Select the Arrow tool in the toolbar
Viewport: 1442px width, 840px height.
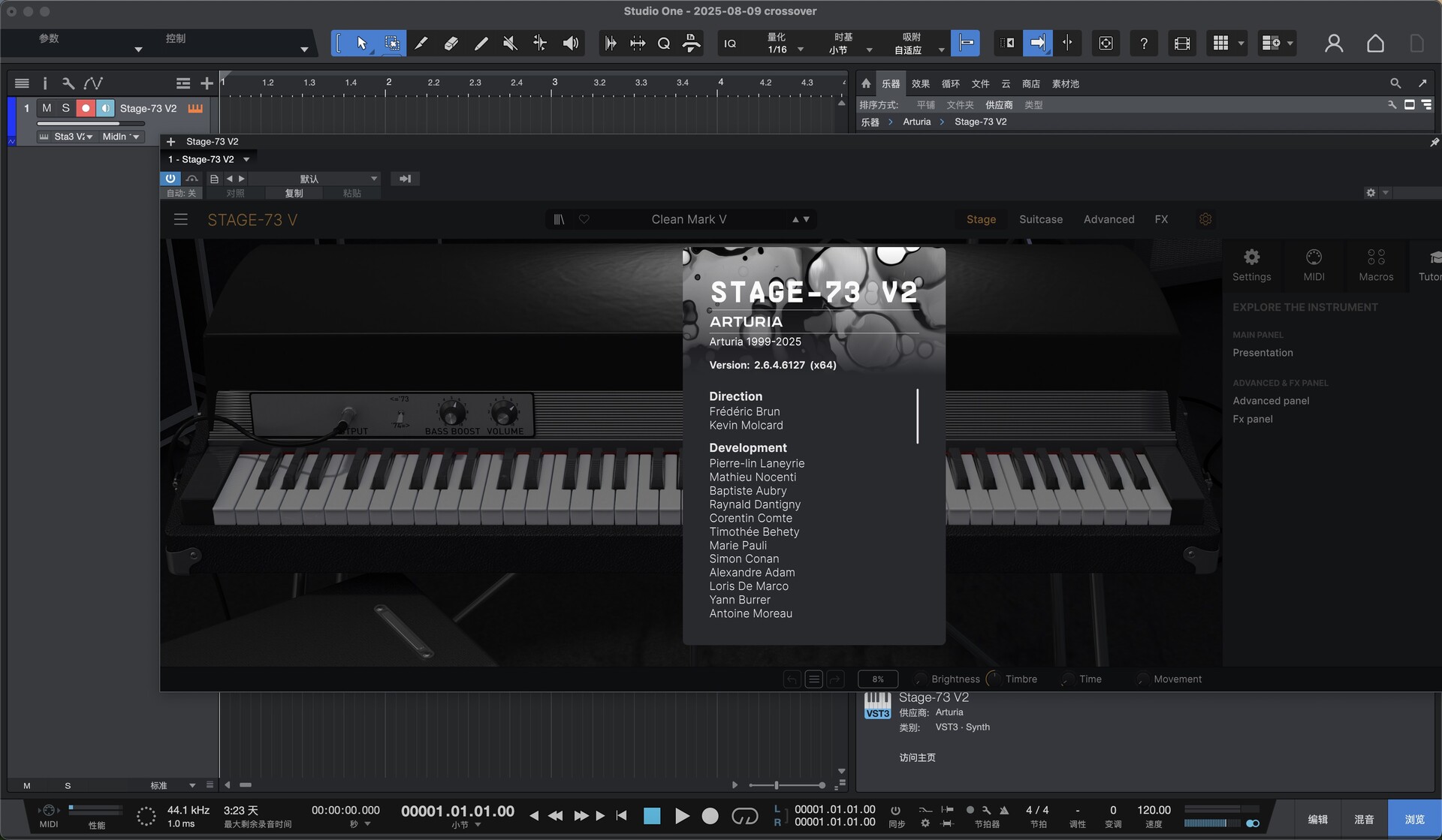click(x=362, y=44)
